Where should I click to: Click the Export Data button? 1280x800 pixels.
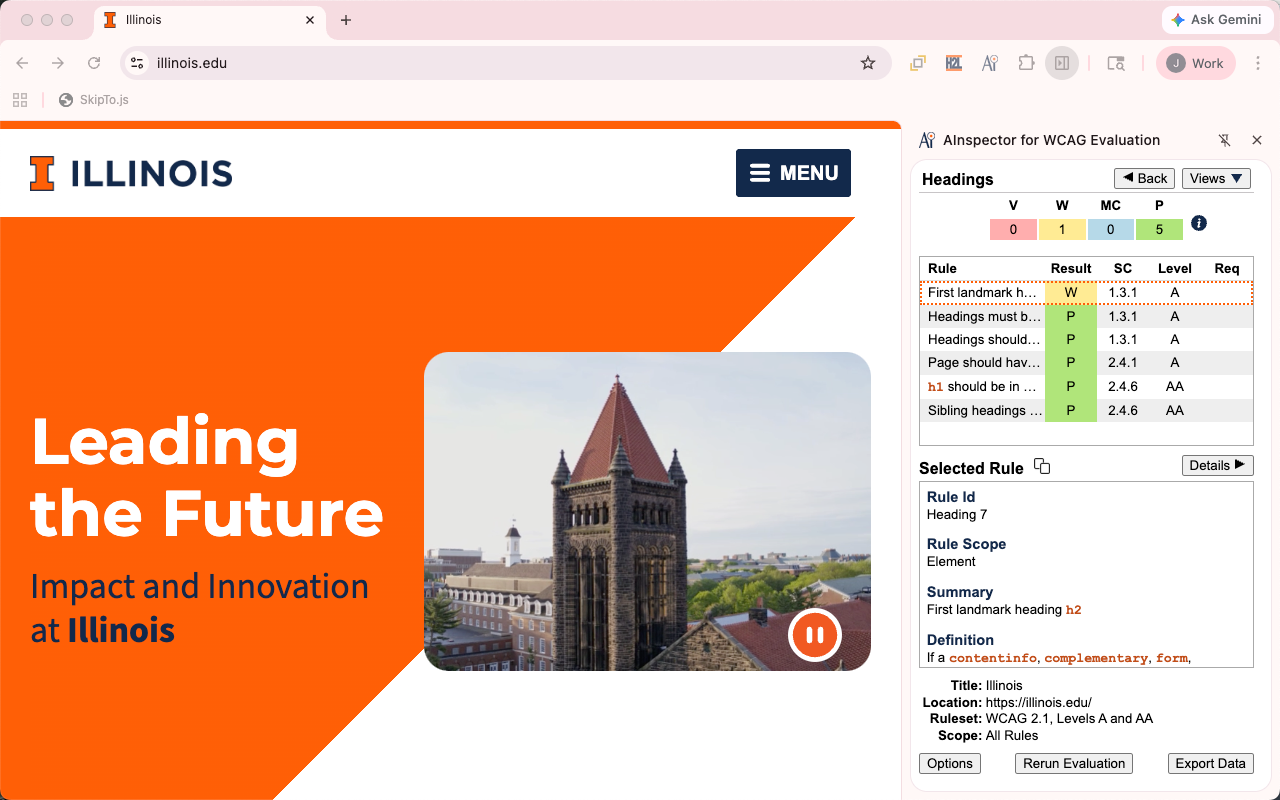tap(1210, 763)
